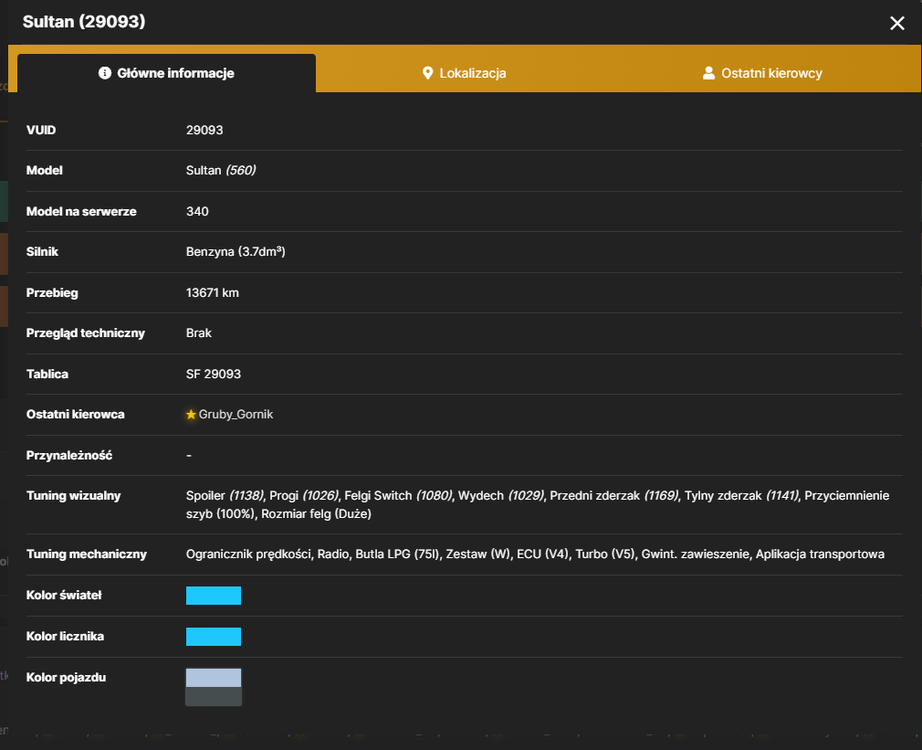Click the person icon on Ostatni kierowcy tab
The width and height of the screenshot is (922, 750).
tap(709, 73)
